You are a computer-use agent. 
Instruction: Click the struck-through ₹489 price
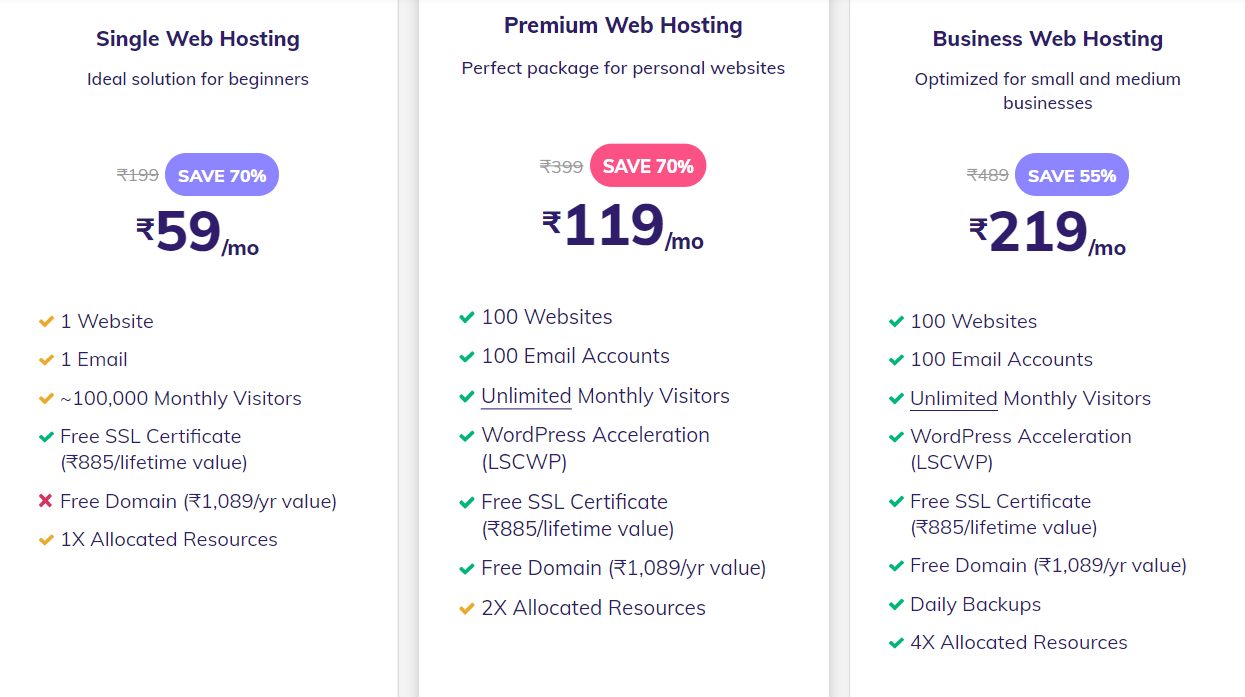(x=987, y=175)
